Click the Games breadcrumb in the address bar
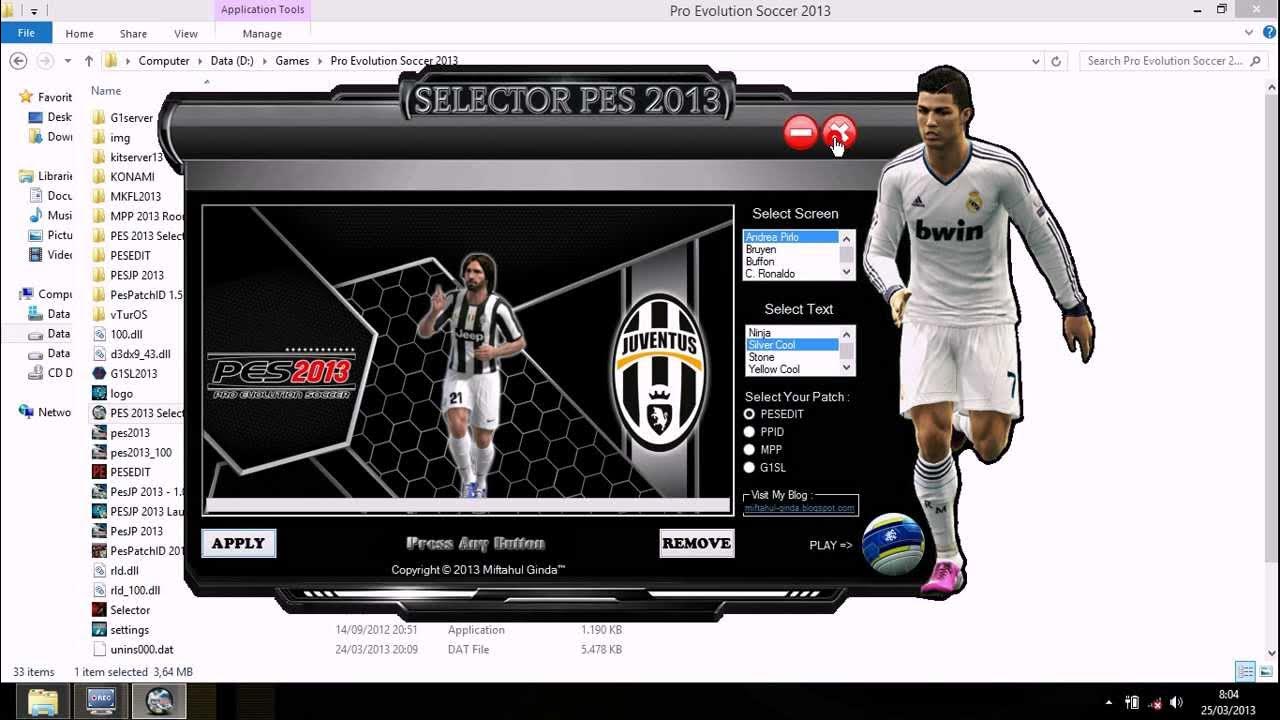Viewport: 1280px width, 720px height. click(x=292, y=61)
